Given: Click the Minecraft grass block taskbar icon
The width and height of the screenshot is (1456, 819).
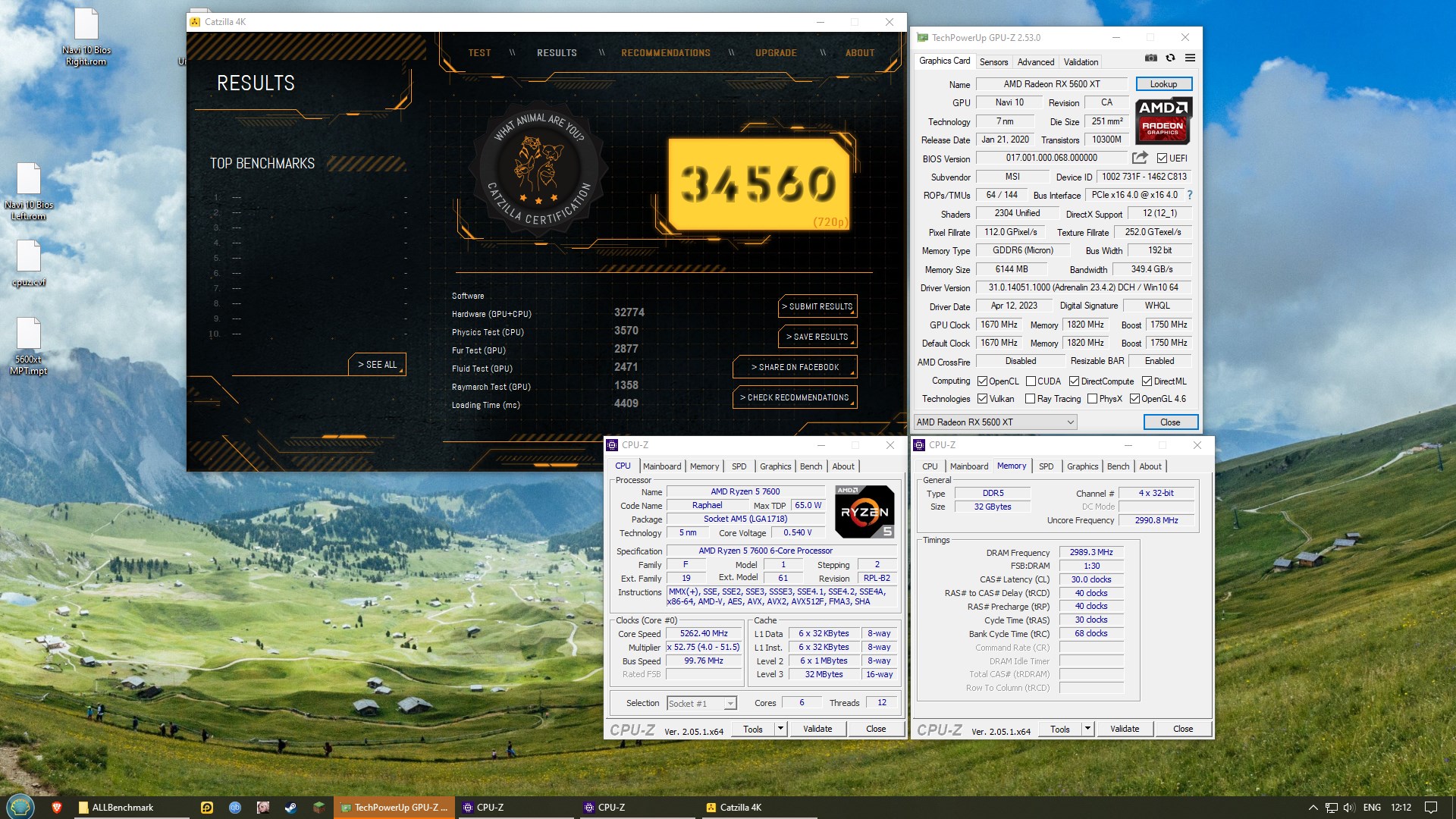Looking at the screenshot, I should coord(319,808).
